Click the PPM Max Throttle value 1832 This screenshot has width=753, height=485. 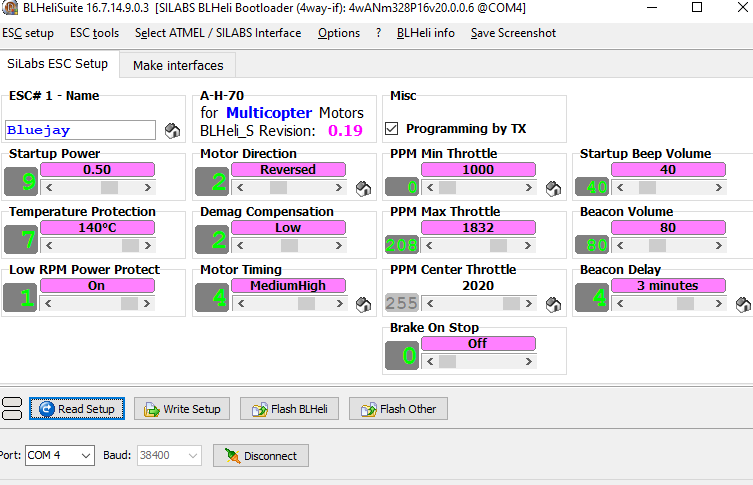coord(478,228)
